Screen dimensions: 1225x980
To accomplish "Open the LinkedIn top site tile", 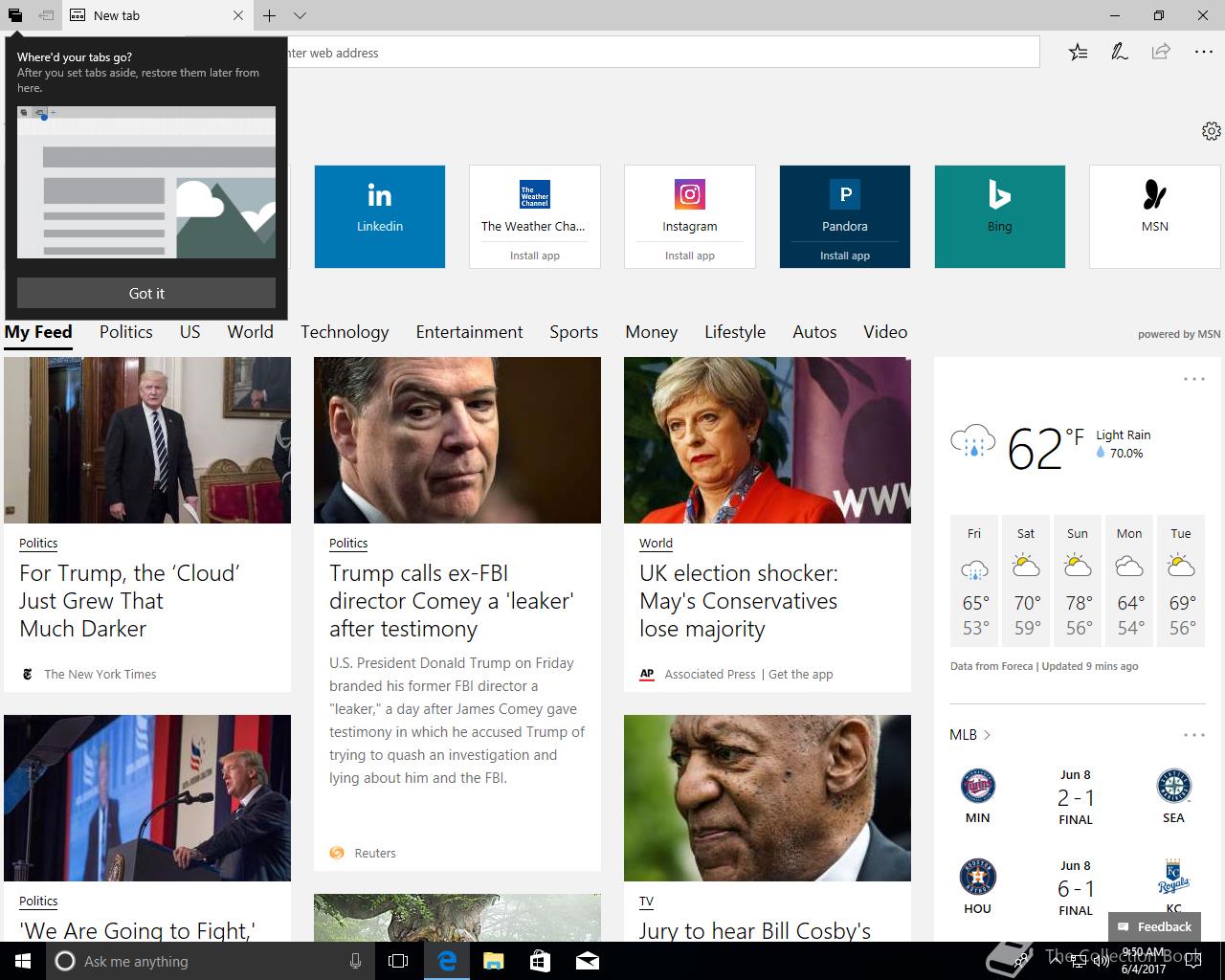I will pyautogui.click(x=380, y=216).
